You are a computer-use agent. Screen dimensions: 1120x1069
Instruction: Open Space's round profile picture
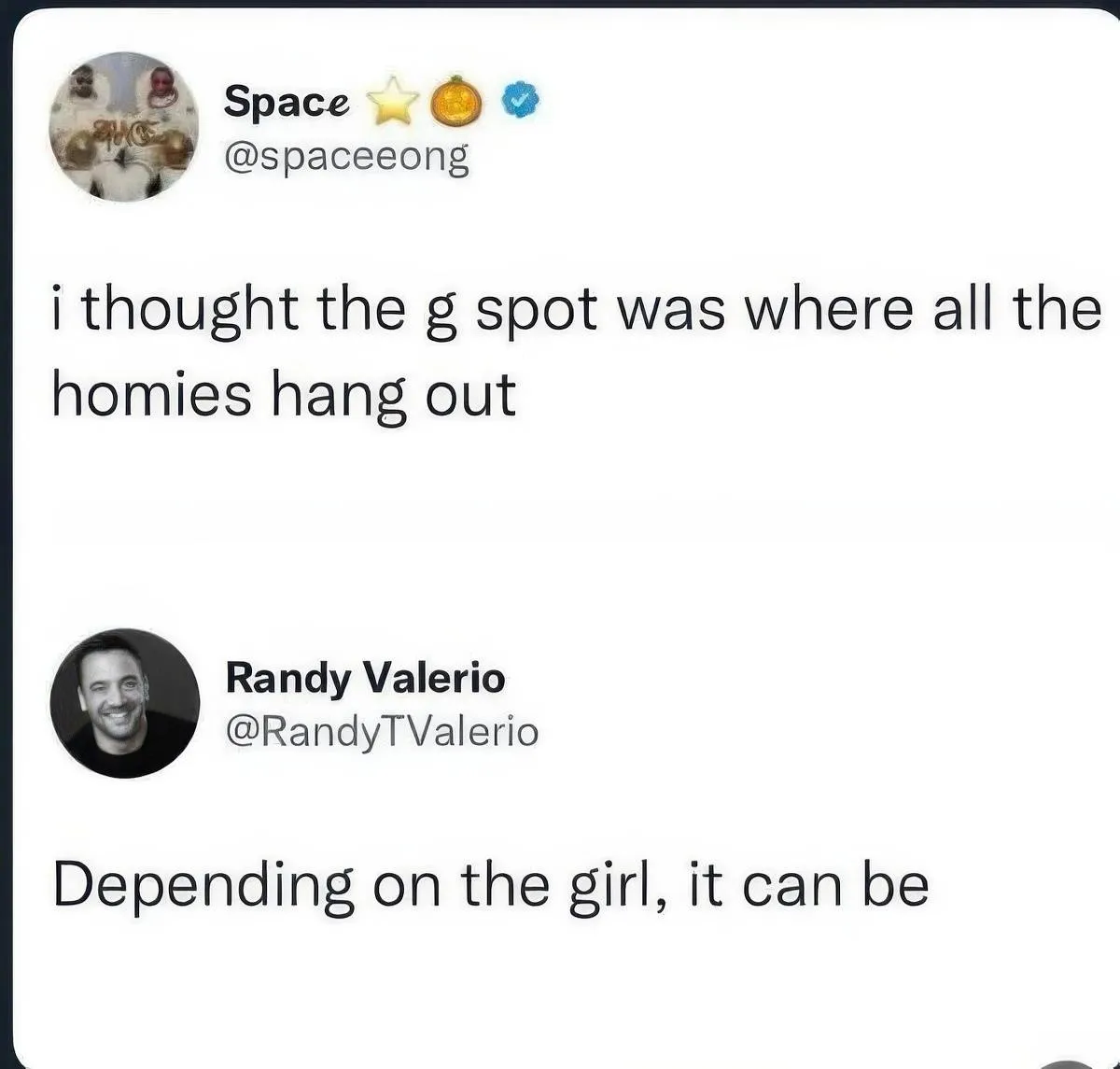coord(123,127)
